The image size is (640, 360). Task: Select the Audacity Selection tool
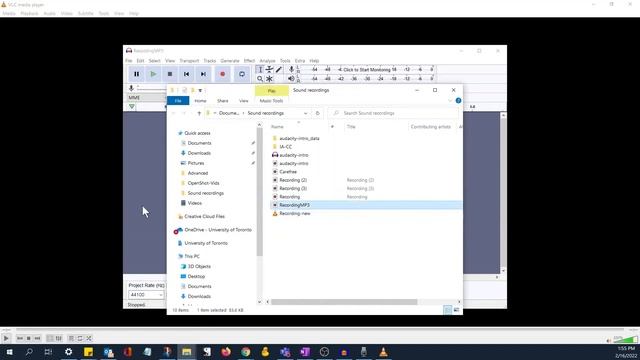260,70
